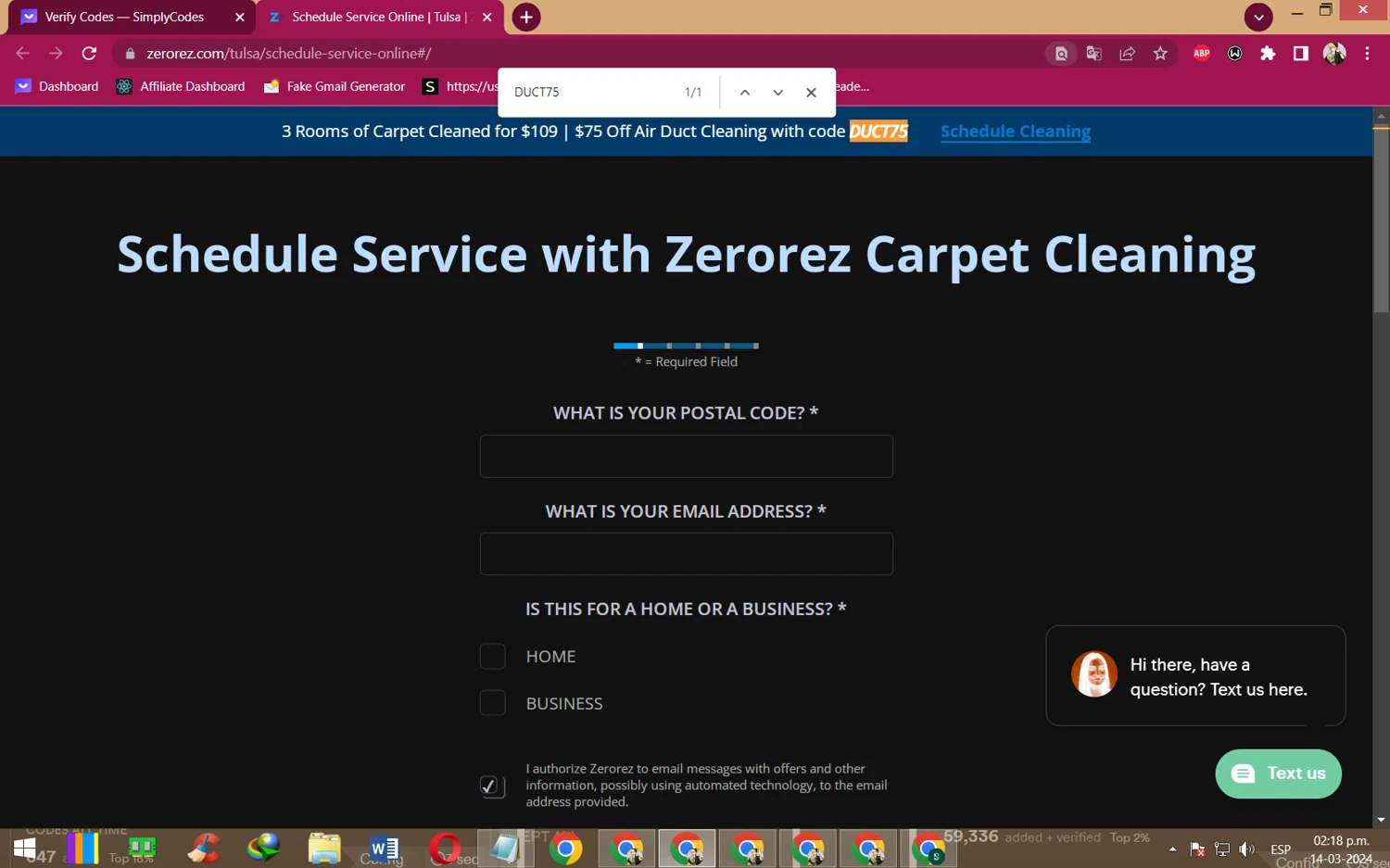1390x868 pixels.
Task: Open the Dashboard bookmark
Action: 57,86
